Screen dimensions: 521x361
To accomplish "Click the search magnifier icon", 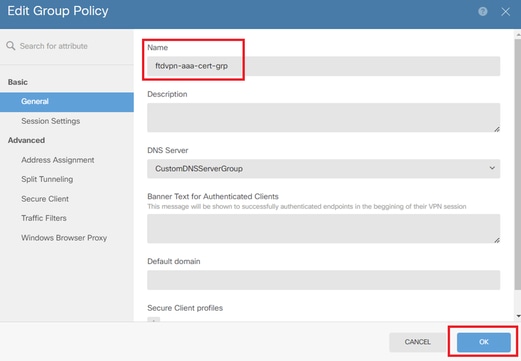I will click(11, 46).
